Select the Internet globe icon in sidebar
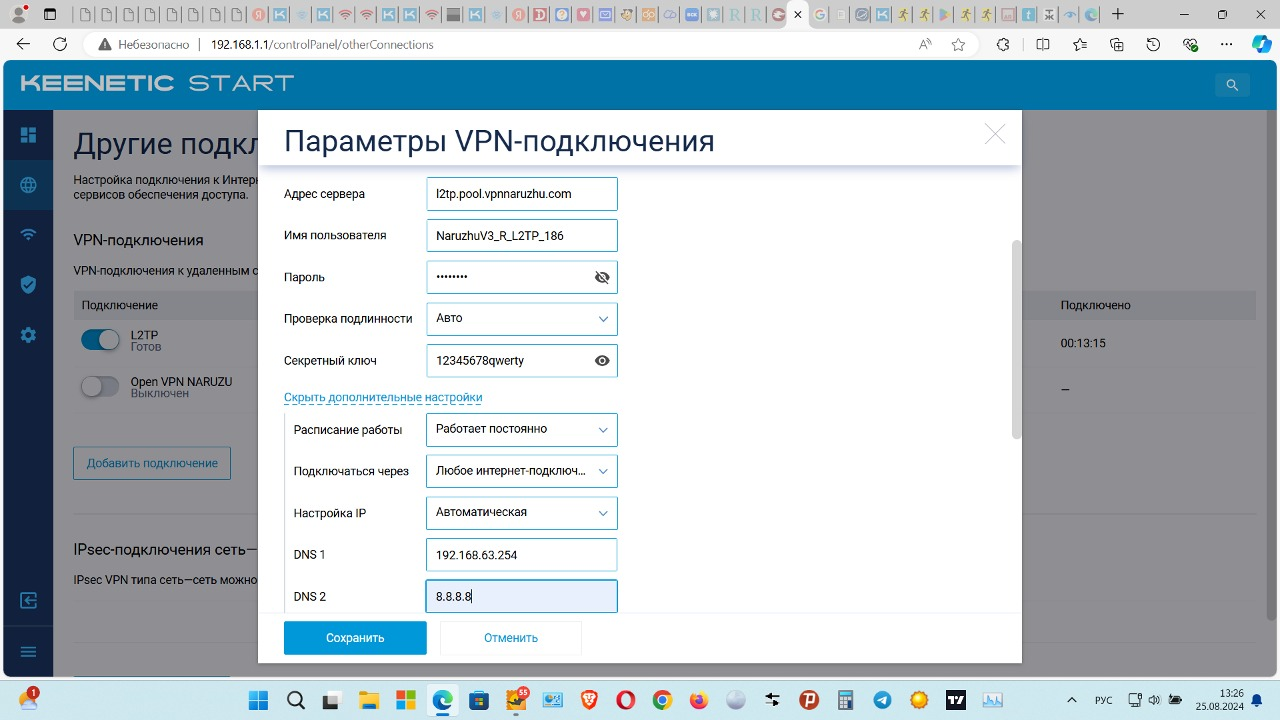Image resolution: width=1280 pixels, height=720 pixels. click(x=27, y=185)
